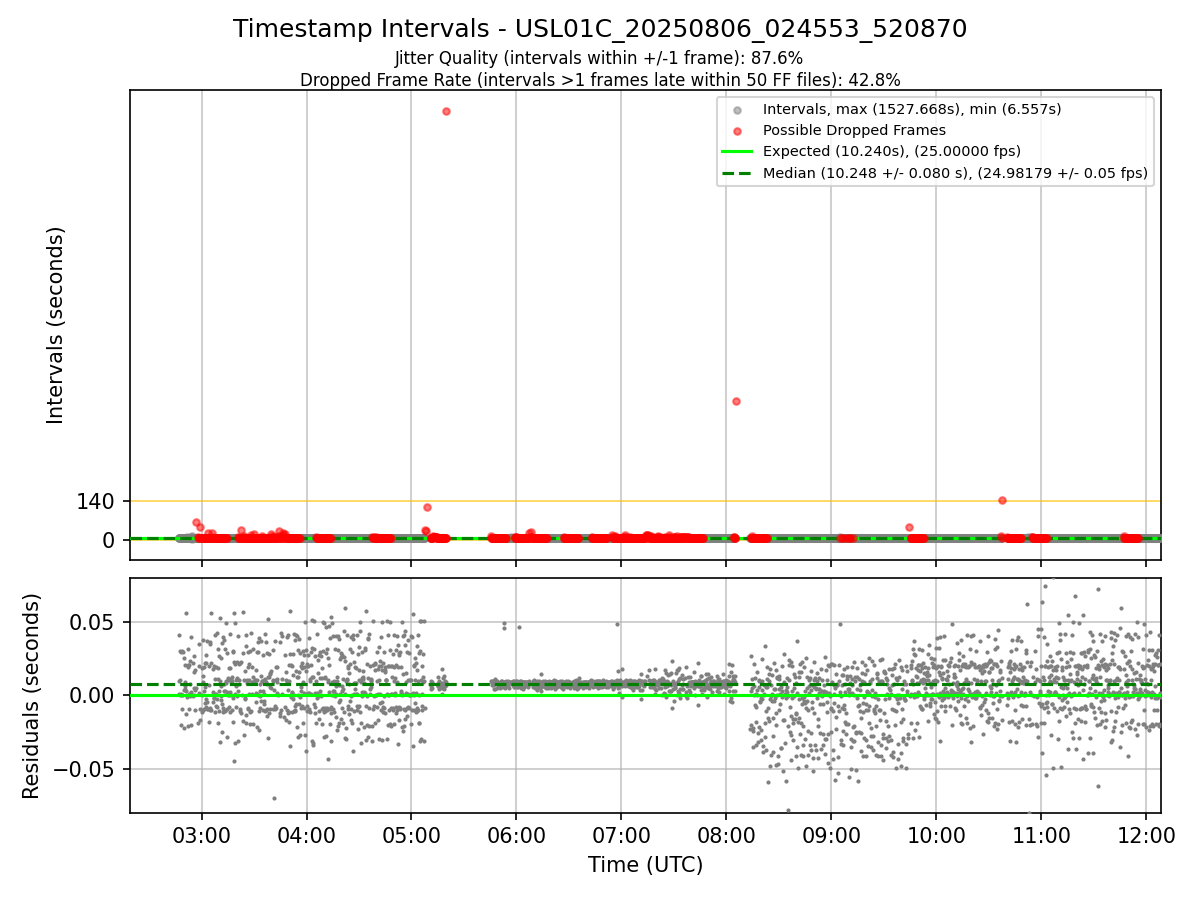Click the '140' y-axis tick label

pyautogui.click(x=96, y=501)
